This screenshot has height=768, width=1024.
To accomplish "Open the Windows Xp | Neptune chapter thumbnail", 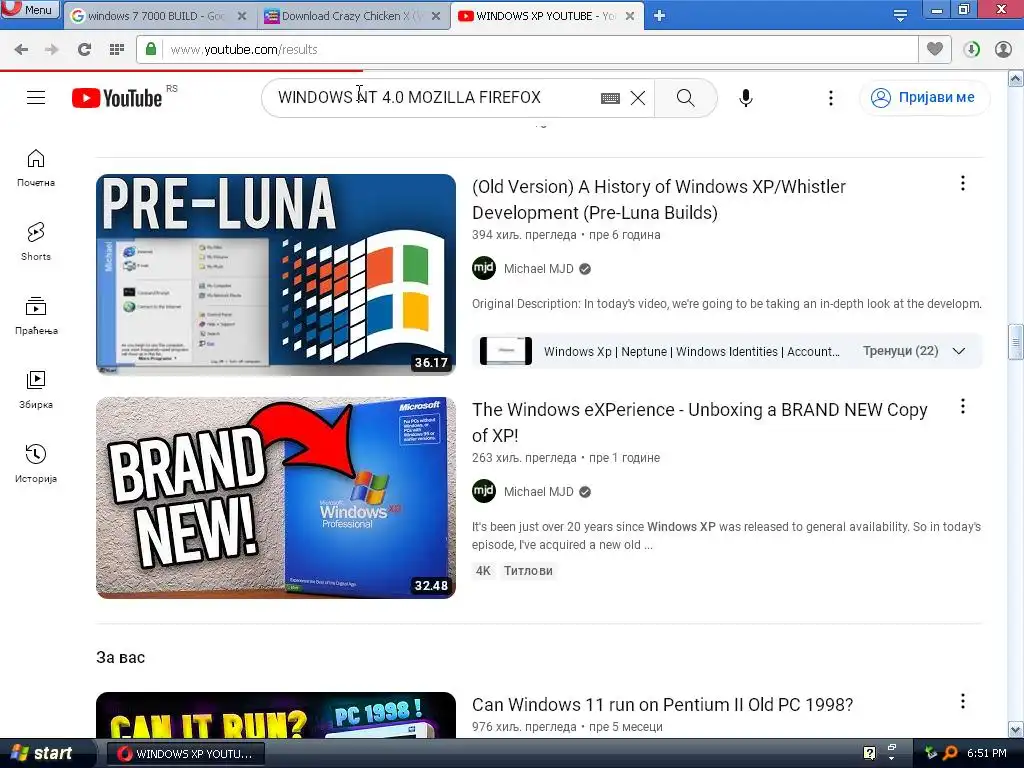I will pyautogui.click(x=506, y=351).
